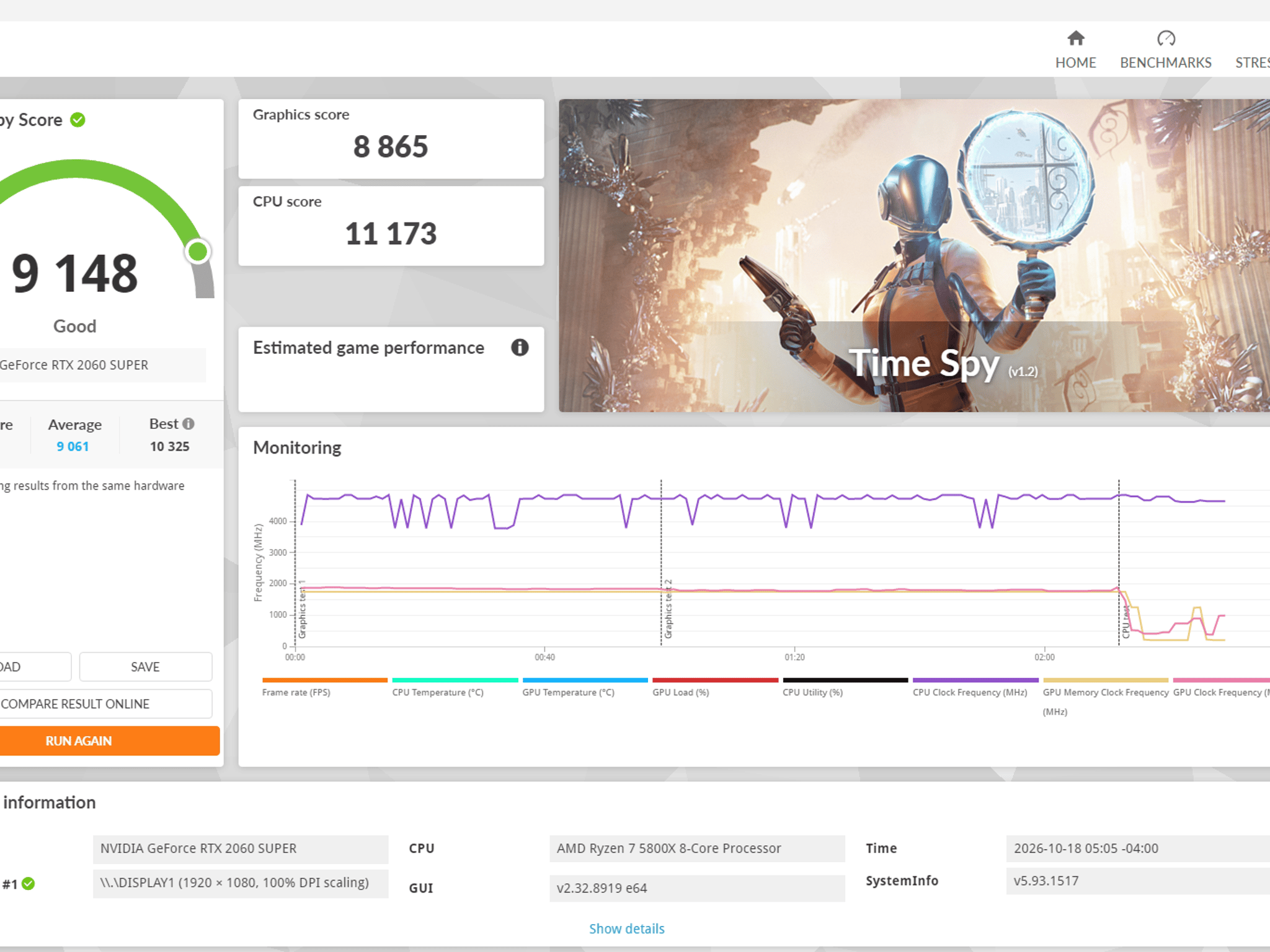Image resolution: width=1270 pixels, height=952 pixels.
Task: Open the Show details link
Action: click(626, 928)
